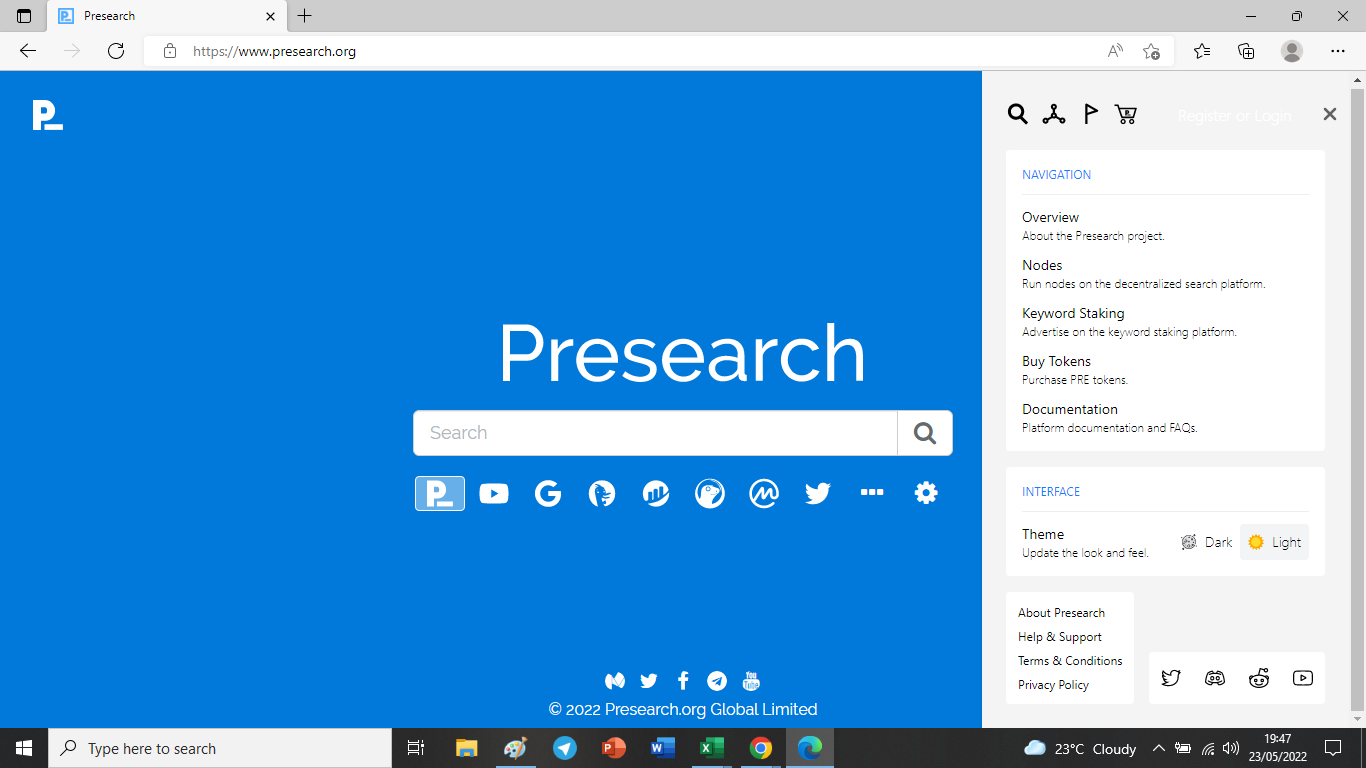Image resolution: width=1366 pixels, height=768 pixels.
Task: Switch the theme to Light
Action: click(x=1275, y=542)
